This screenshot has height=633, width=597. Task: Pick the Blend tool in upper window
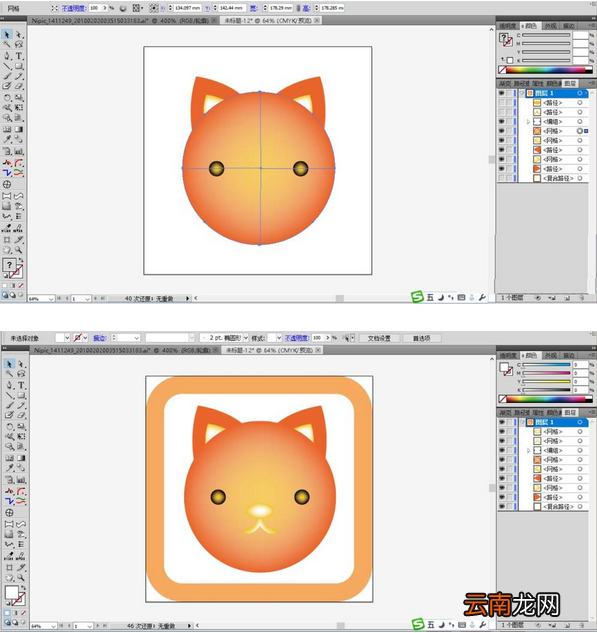[19, 140]
